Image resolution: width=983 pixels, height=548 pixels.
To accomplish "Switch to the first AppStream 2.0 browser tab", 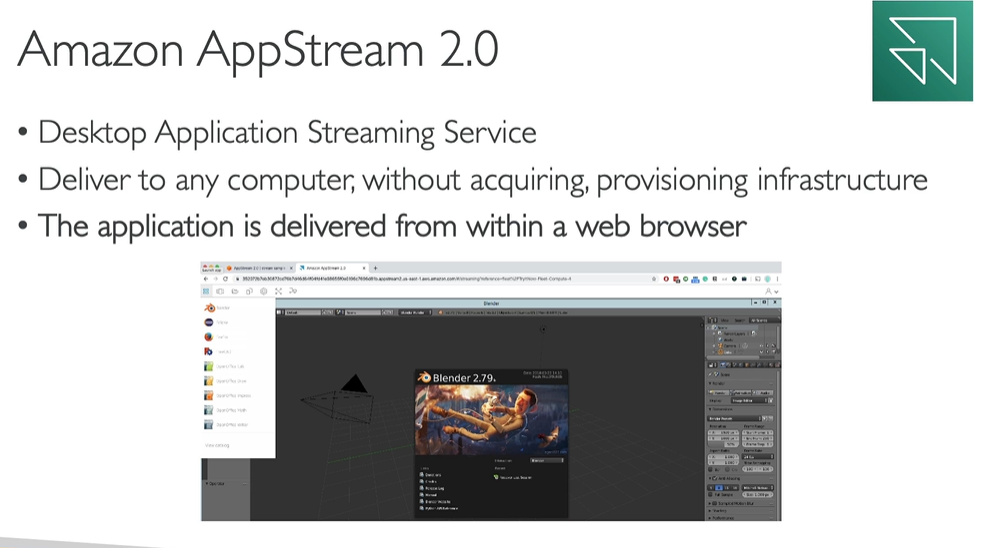I will tap(259, 268).
